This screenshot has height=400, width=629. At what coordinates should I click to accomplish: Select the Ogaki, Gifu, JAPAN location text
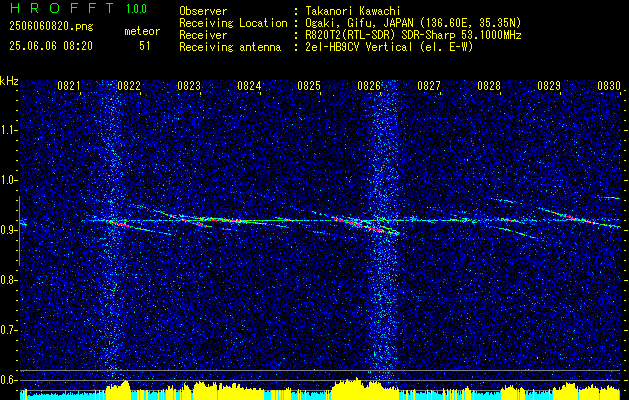(411, 23)
